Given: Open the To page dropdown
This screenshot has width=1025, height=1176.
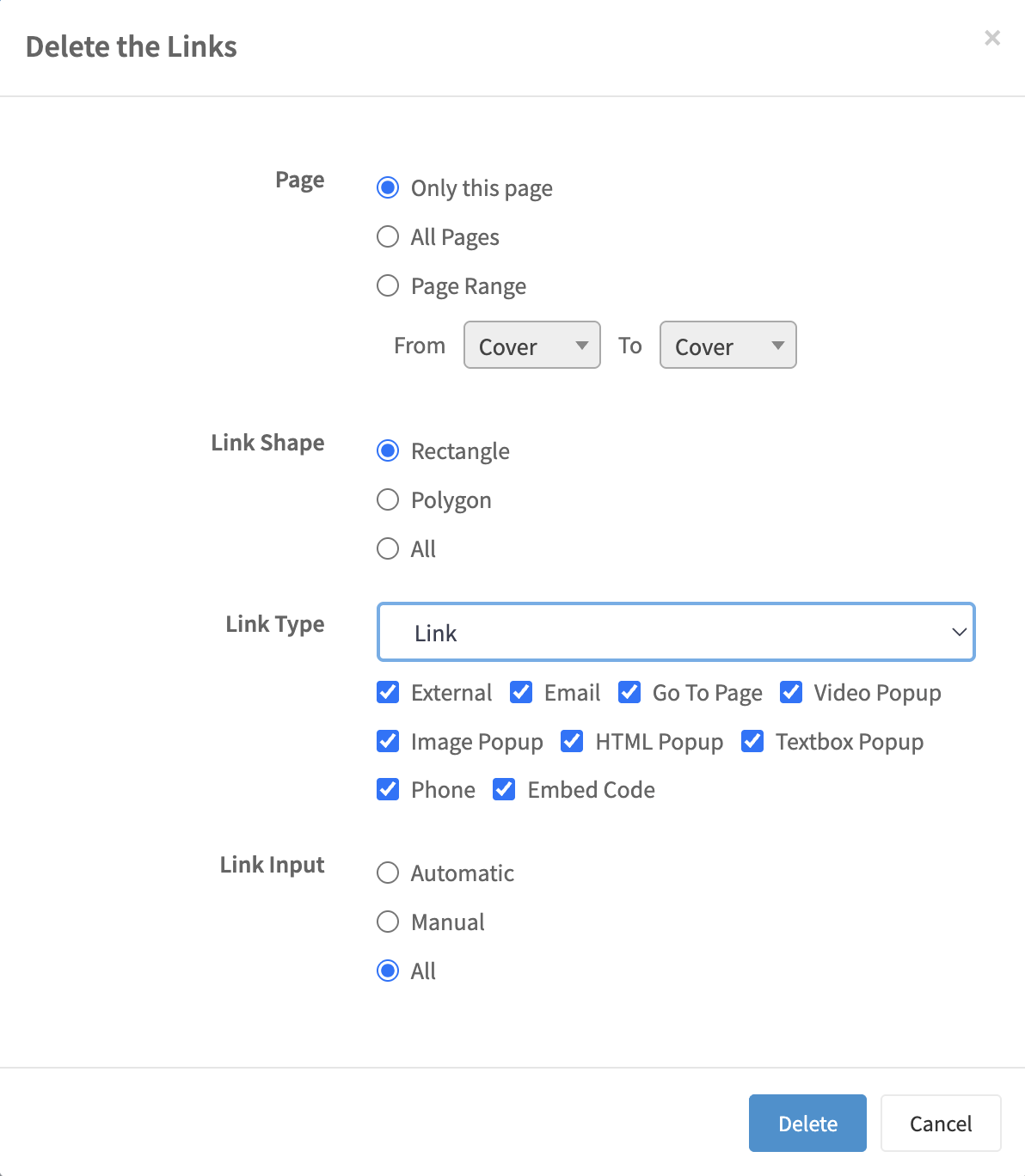Looking at the screenshot, I should pos(727,346).
